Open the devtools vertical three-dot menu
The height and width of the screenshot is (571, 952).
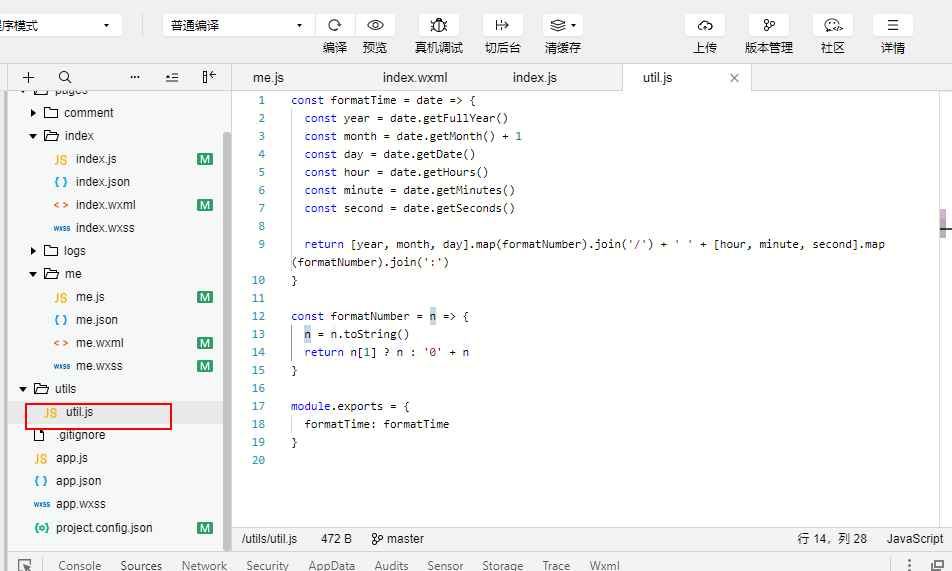coord(909,565)
